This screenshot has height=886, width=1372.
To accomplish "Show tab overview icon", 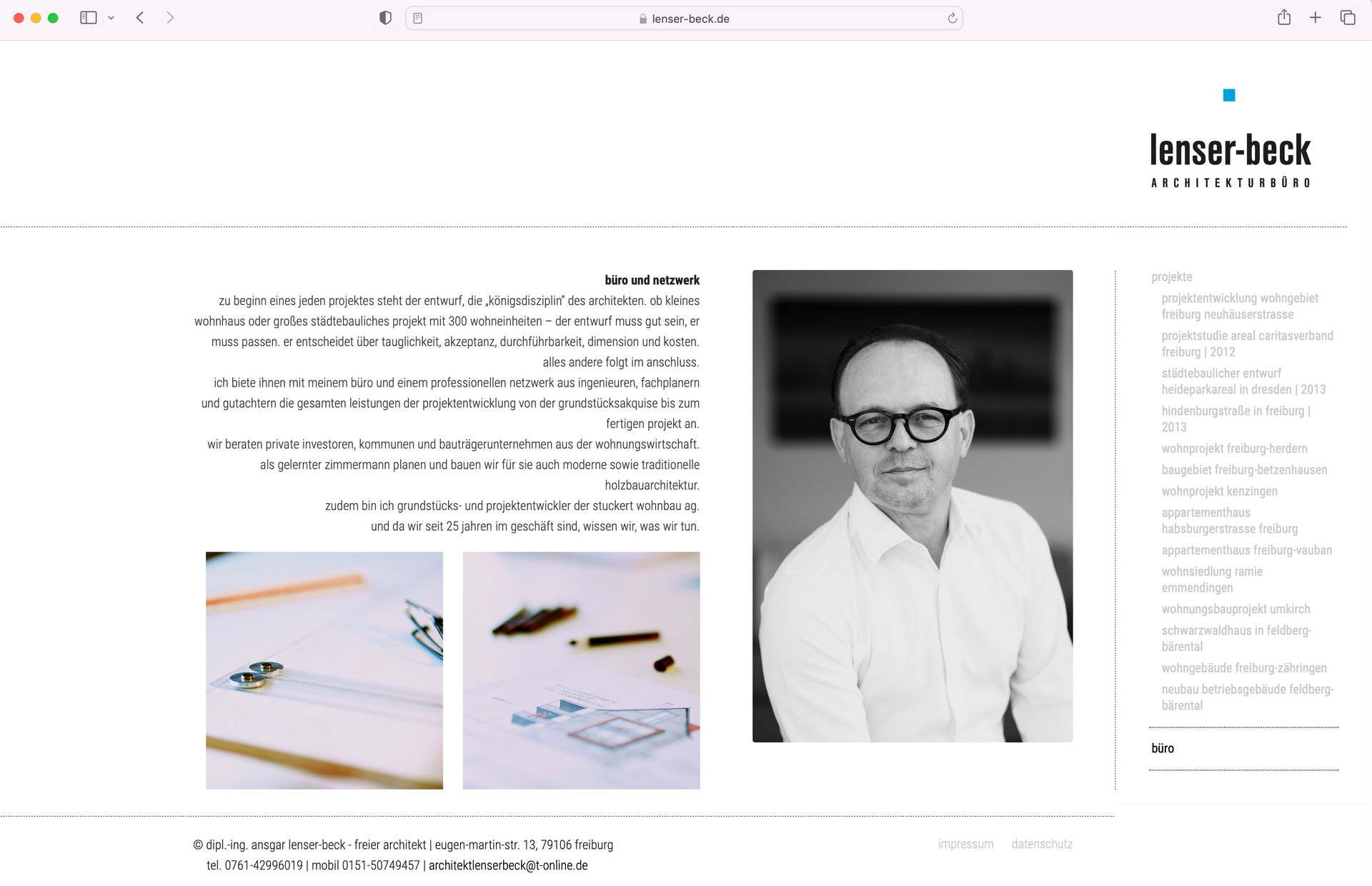I will point(1348,18).
